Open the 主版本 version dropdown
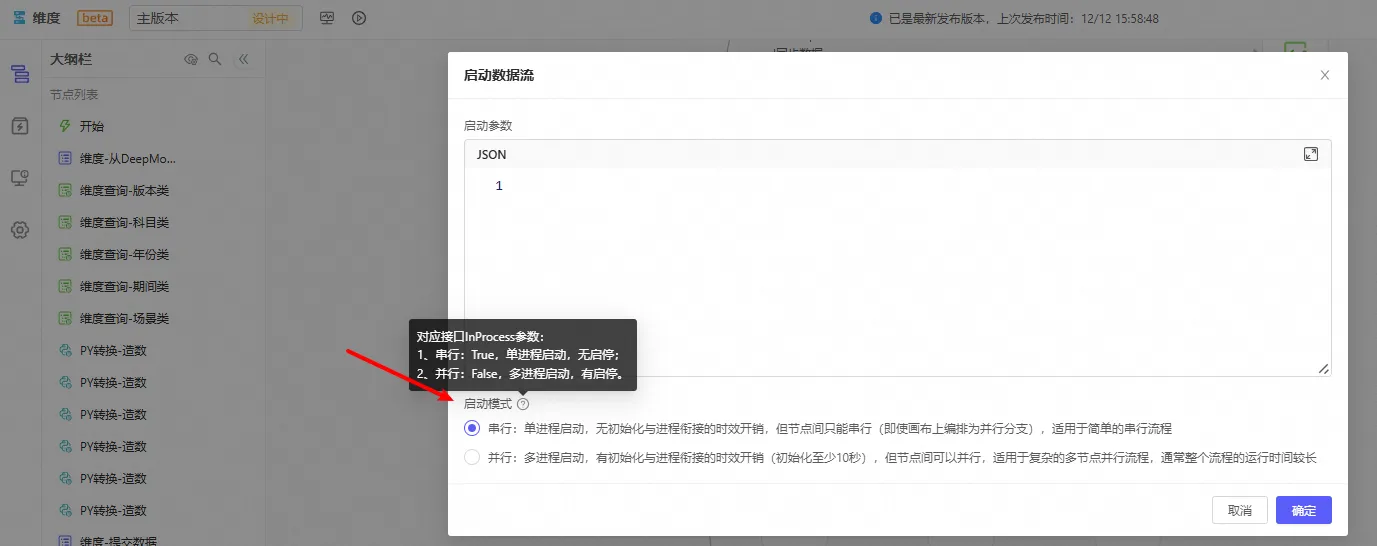Screen dimensions: 1377x546 (x=215, y=18)
